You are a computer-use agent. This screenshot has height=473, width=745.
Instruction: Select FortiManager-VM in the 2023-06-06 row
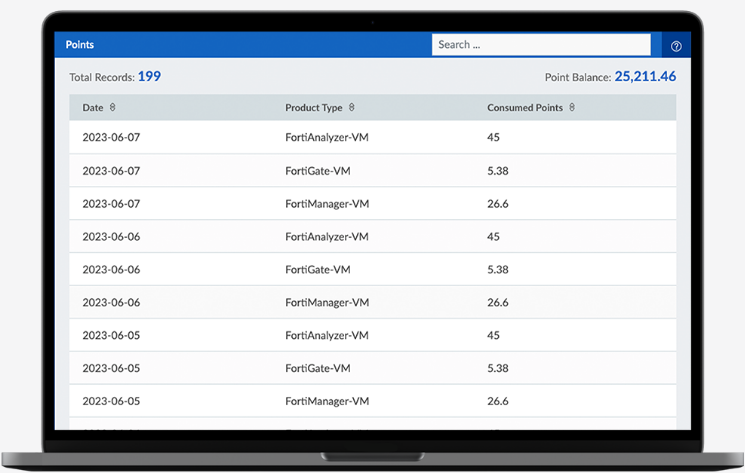[327, 303]
